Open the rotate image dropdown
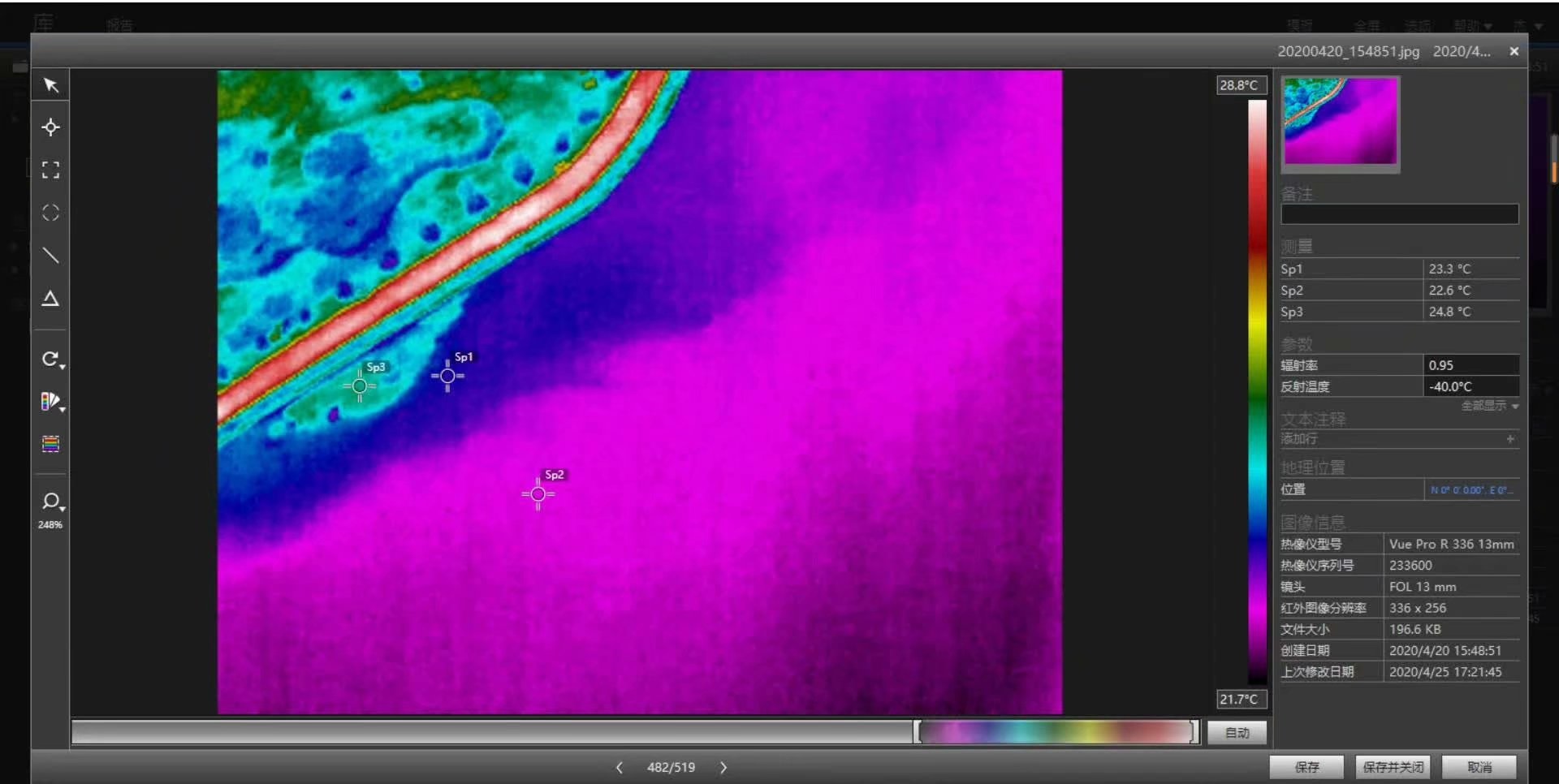 point(52,360)
